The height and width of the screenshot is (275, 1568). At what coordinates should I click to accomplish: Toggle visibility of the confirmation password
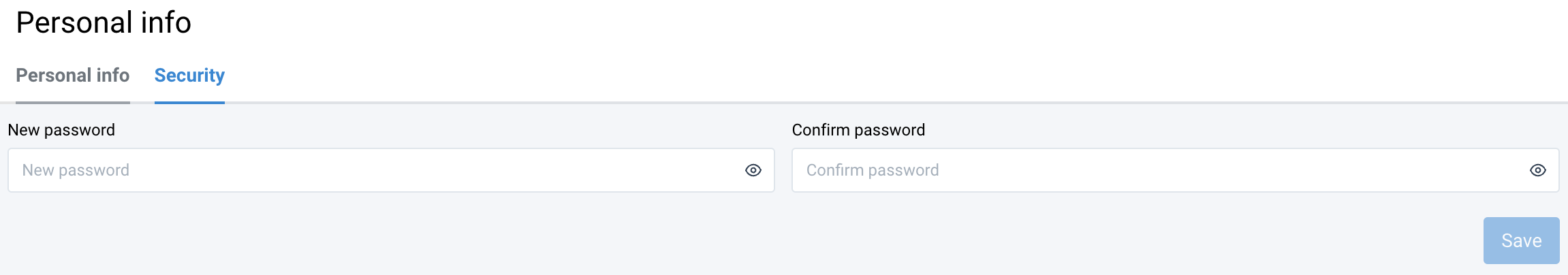[1537, 170]
